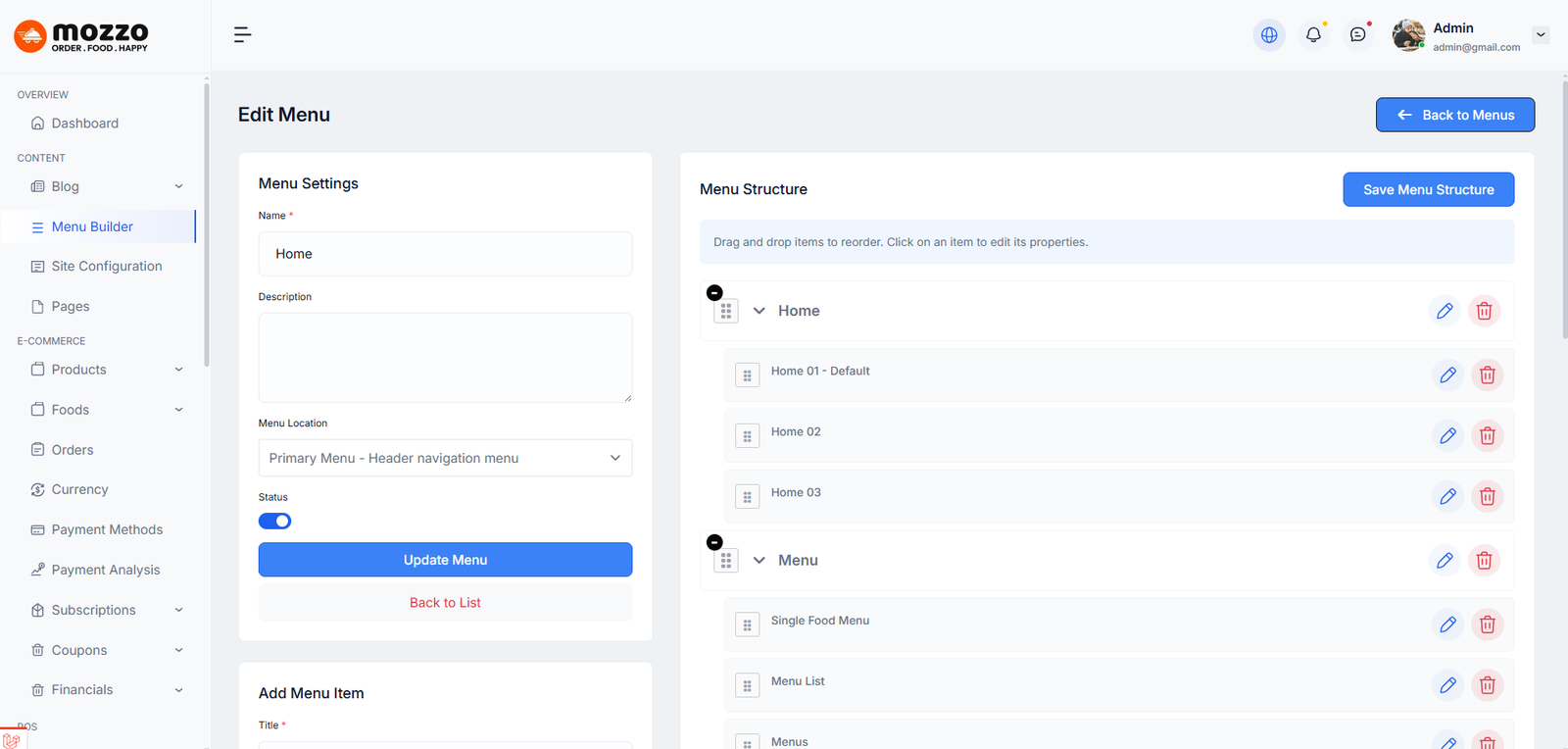Image resolution: width=1568 pixels, height=749 pixels.
Task: Open the Menu Location dropdown
Action: [445, 458]
